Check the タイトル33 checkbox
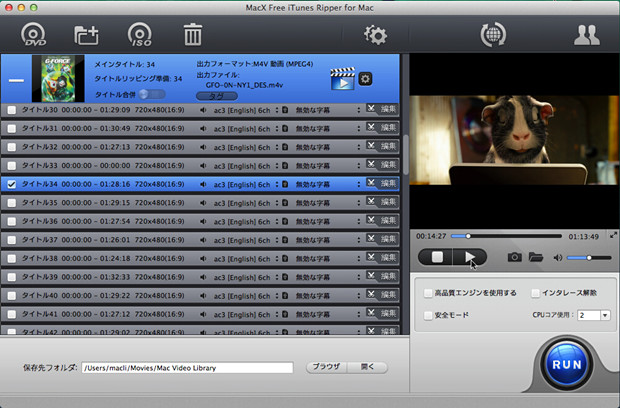Viewport: 620px width, 408px height. 12,166
